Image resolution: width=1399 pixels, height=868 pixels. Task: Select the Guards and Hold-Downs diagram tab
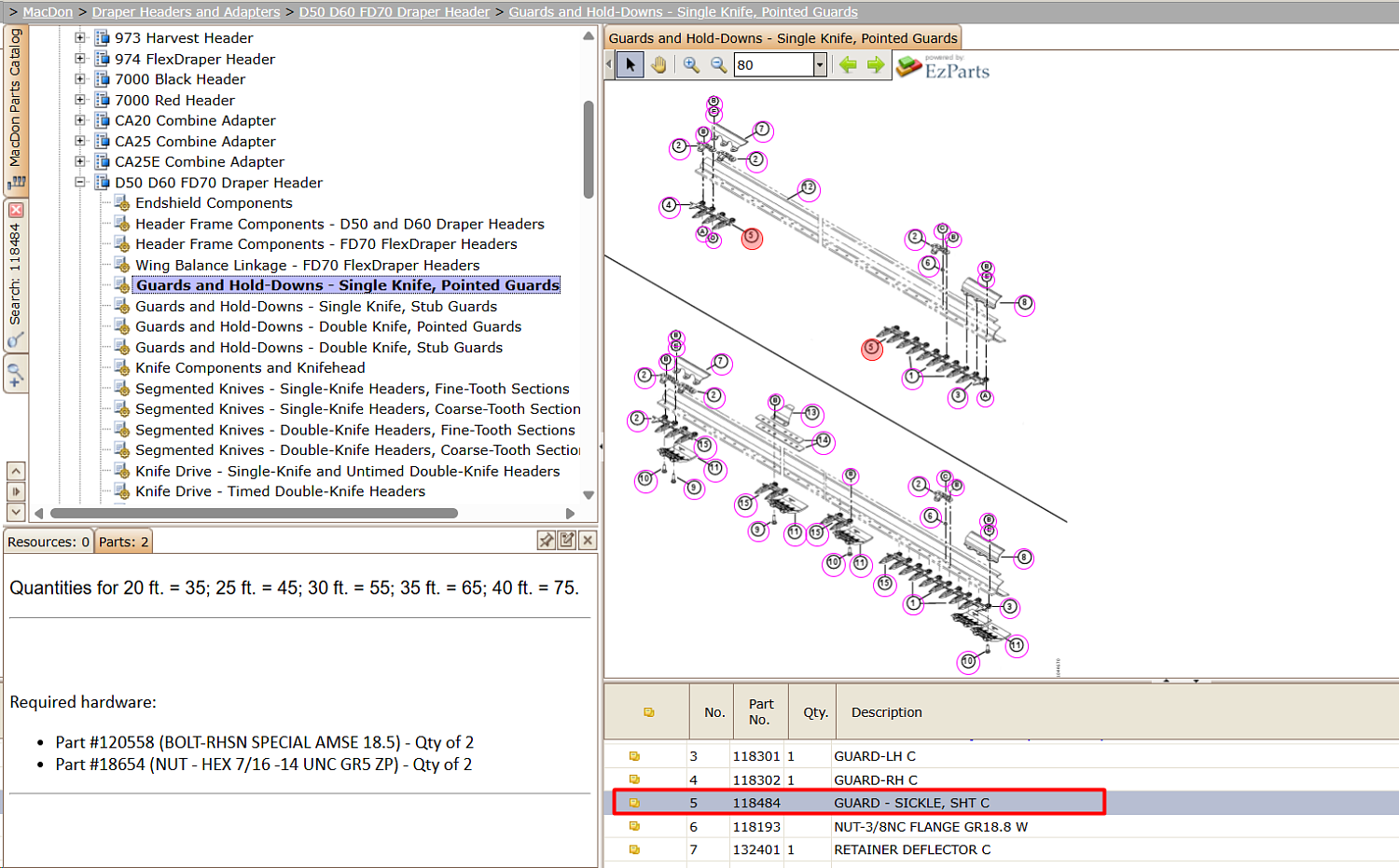coord(783,38)
